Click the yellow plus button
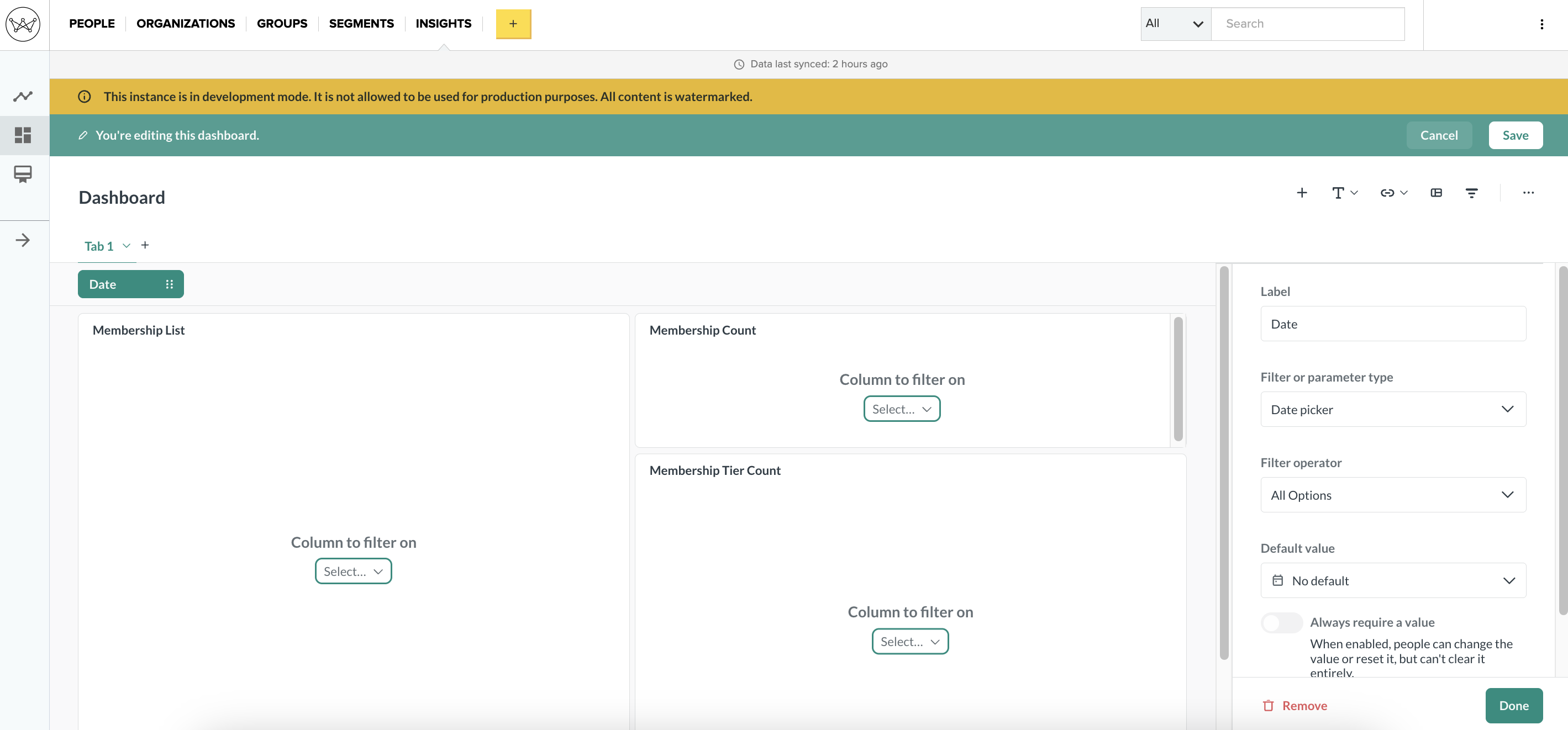Screen dimensions: 1568x730 click(513, 24)
